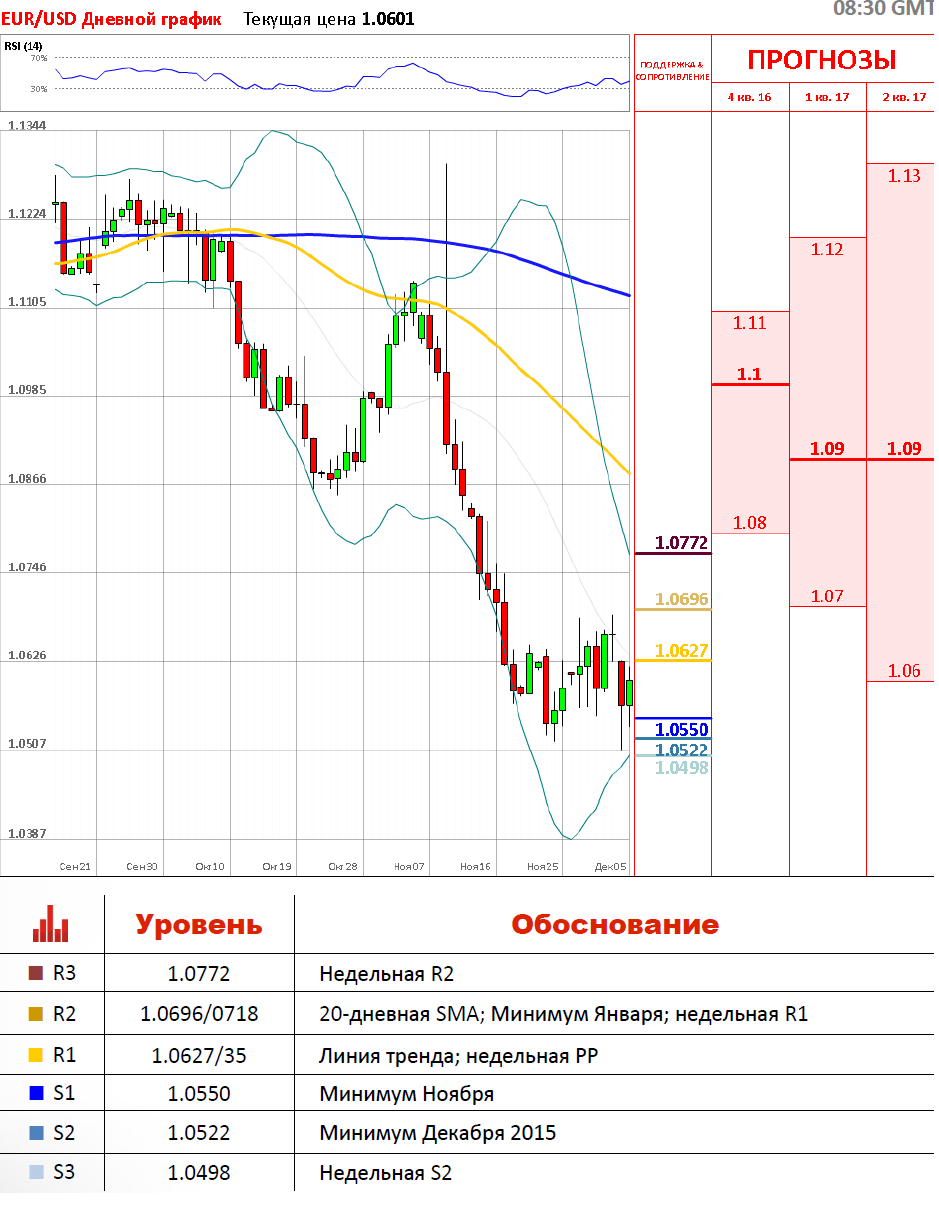Click the "Уровень" column header
This screenshot has height=1209, width=939.
[199, 924]
